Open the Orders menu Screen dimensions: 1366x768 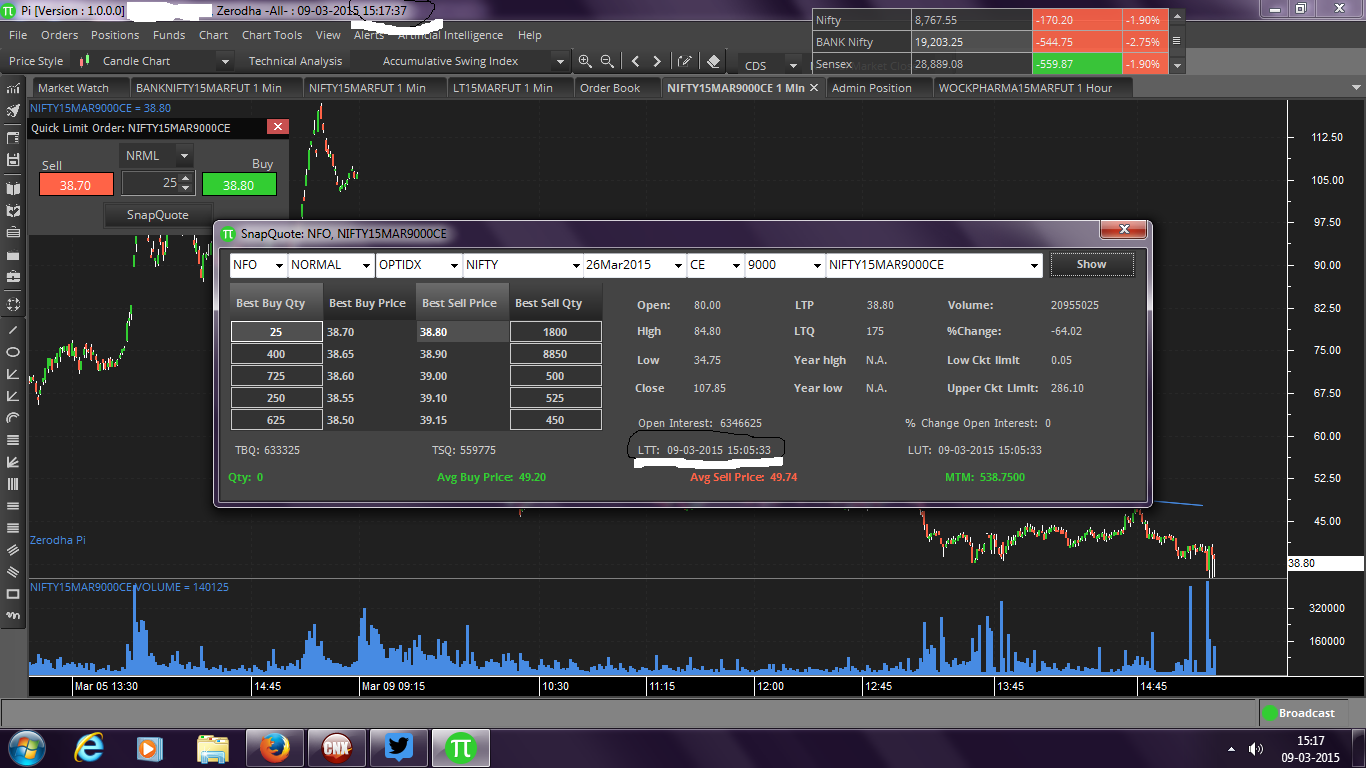[x=59, y=35]
